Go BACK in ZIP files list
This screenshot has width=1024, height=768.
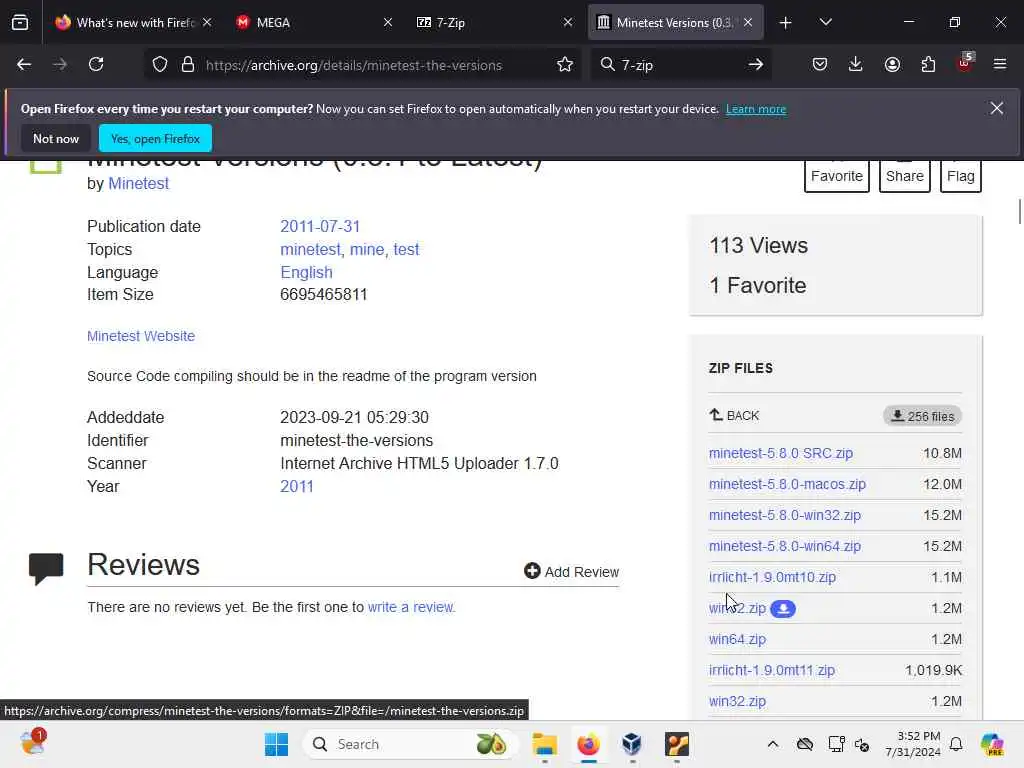tap(734, 415)
